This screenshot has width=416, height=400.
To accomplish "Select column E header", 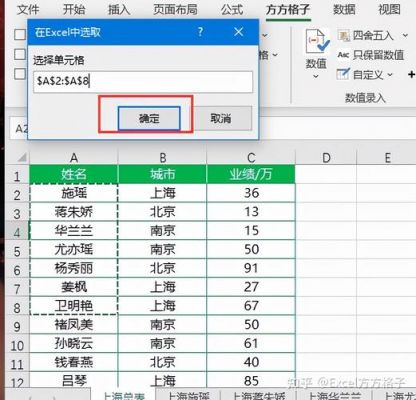I will click(387, 157).
